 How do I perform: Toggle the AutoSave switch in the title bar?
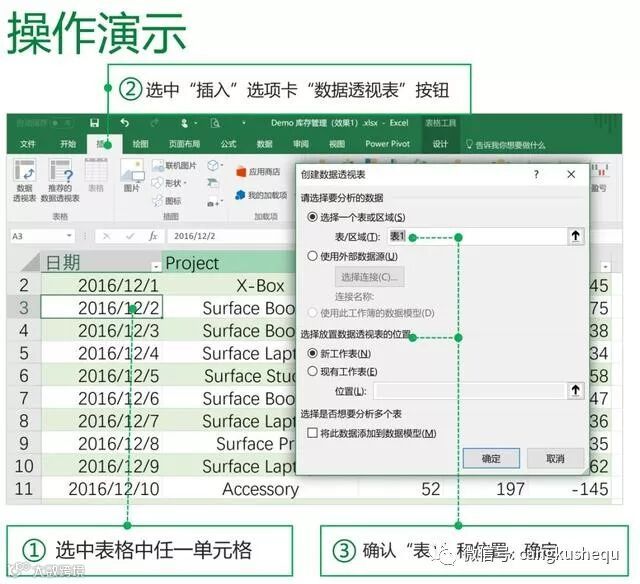point(60,122)
